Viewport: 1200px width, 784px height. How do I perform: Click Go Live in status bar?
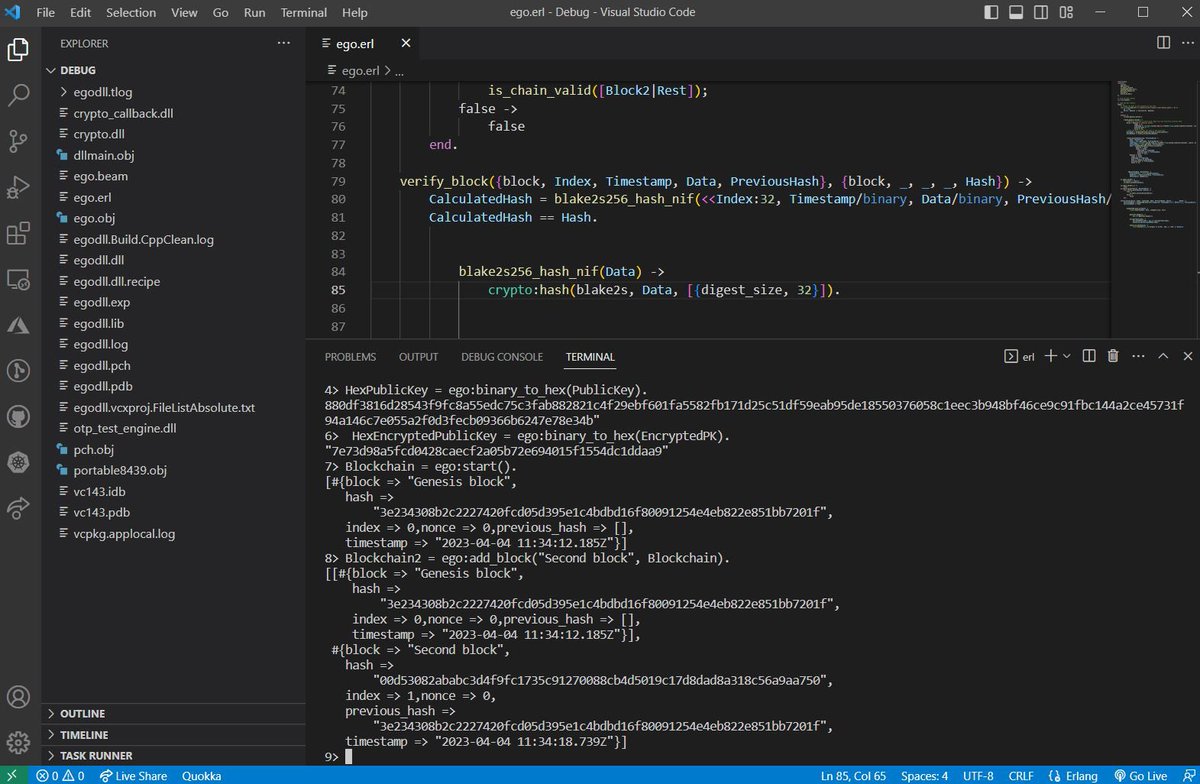1140,775
